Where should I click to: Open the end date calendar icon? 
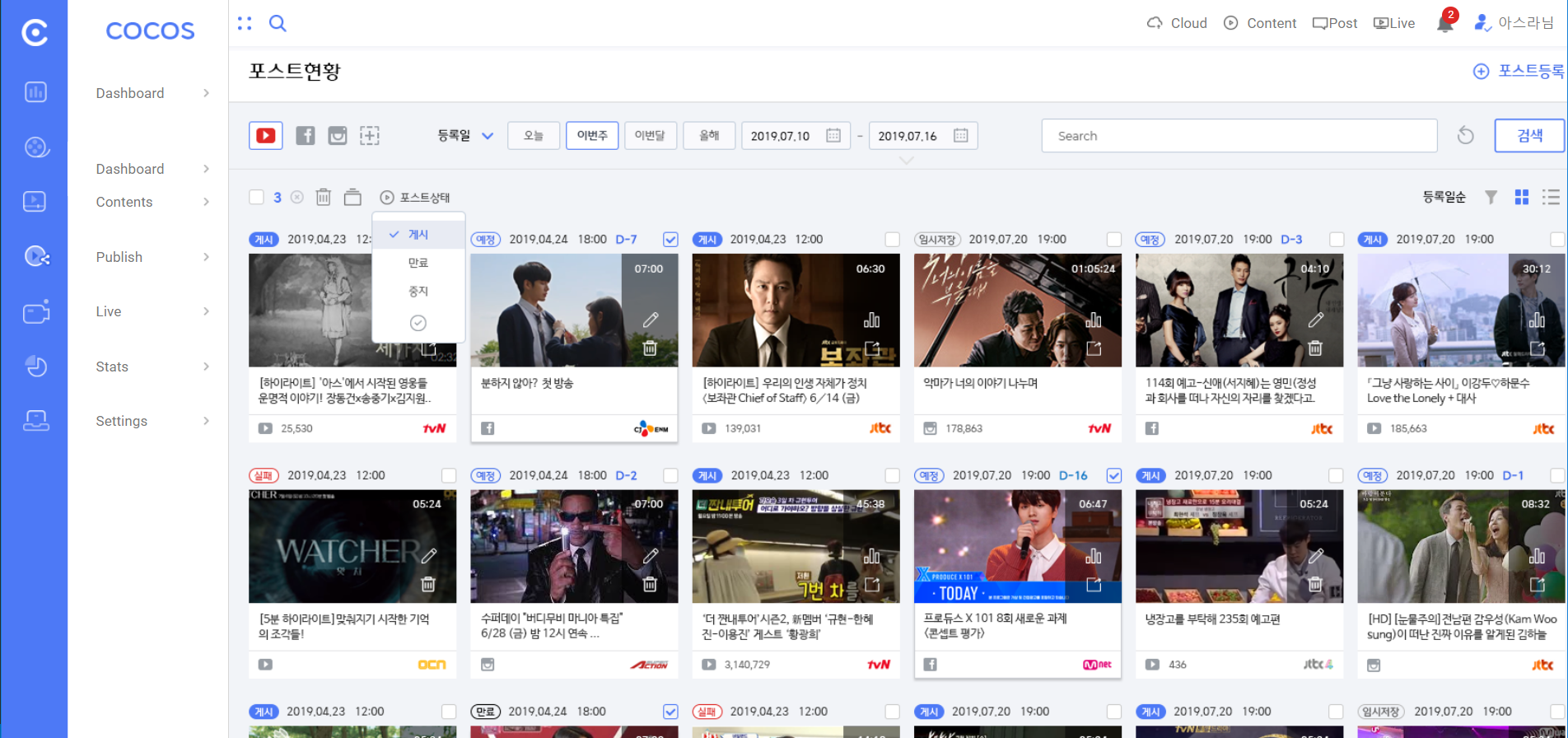point(961,135)
